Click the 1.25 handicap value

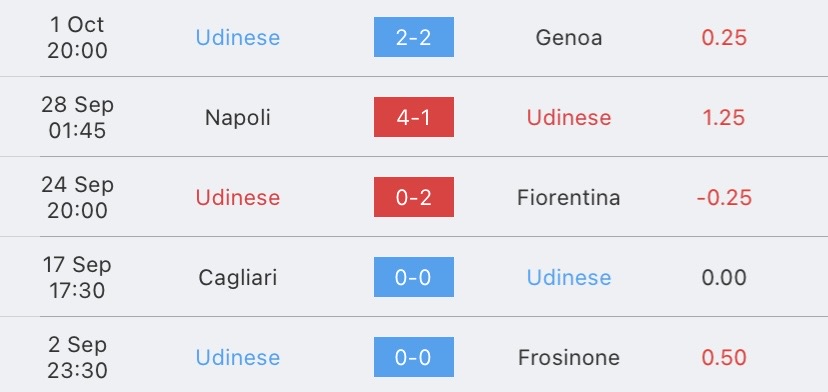[724, 117]
